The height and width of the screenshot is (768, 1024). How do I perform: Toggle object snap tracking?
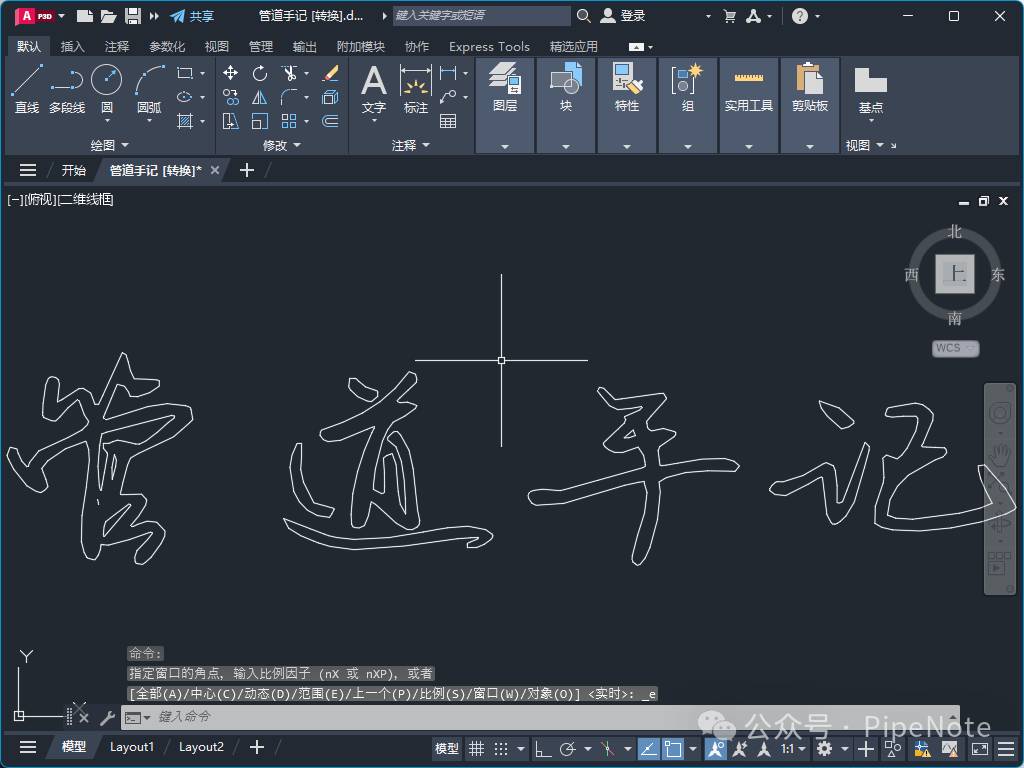click(x=648, y=748)
